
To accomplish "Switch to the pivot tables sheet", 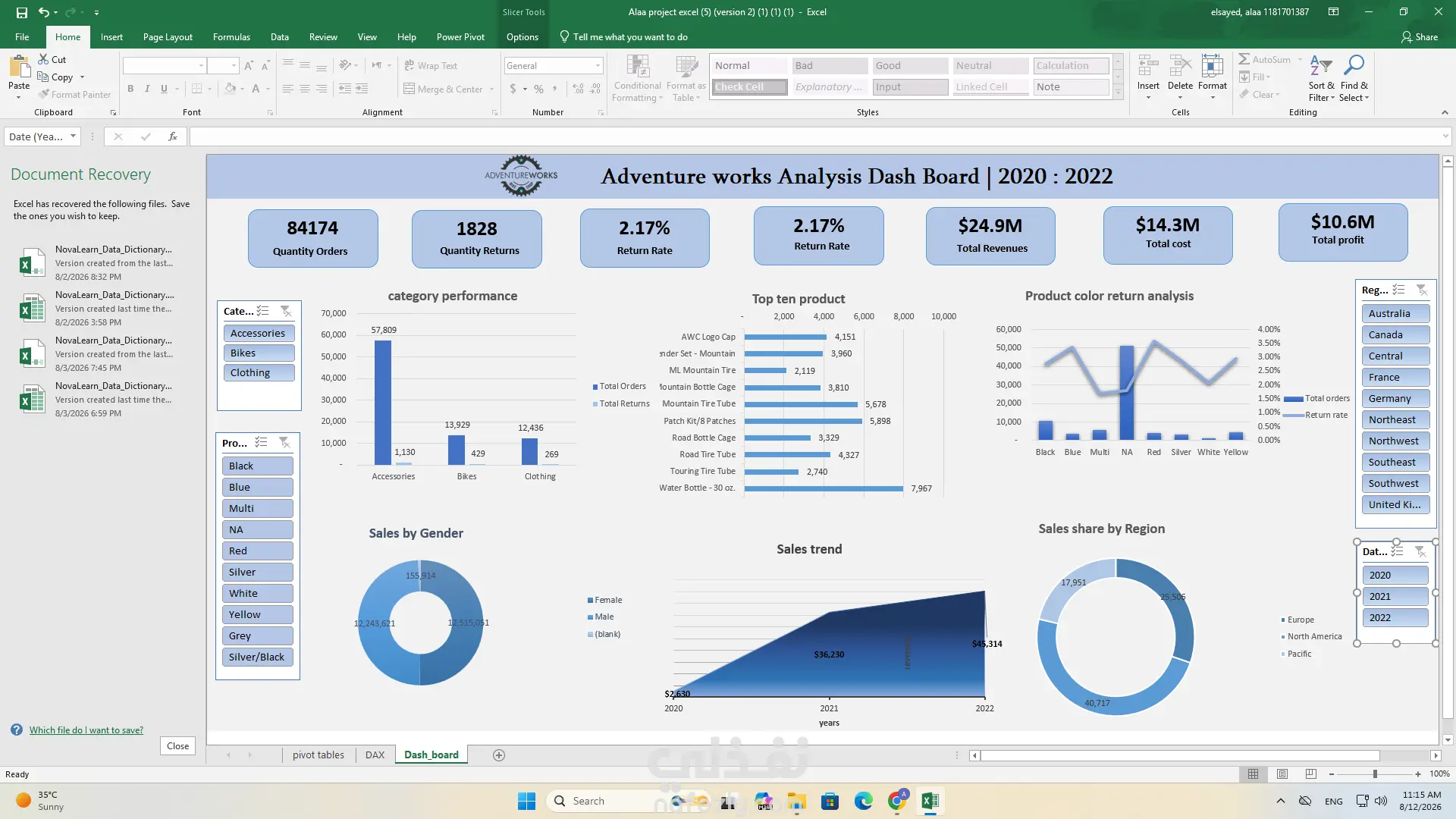I will (318, 755).
